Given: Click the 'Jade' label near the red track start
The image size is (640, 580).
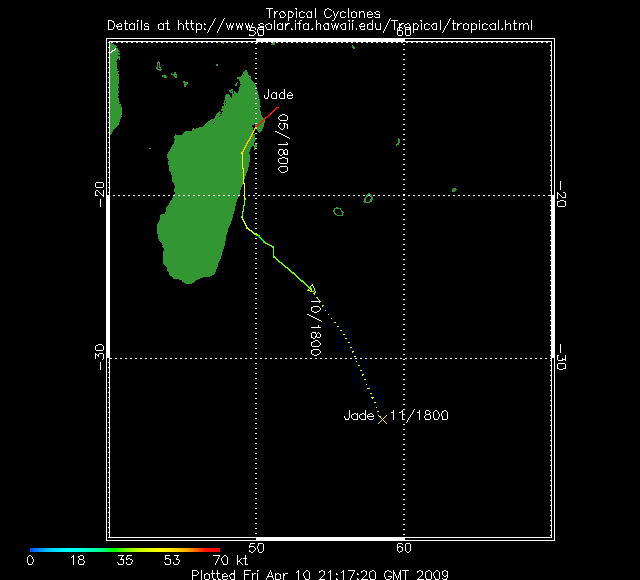Looking at the screenshot, I should click(x=278, y=95).
